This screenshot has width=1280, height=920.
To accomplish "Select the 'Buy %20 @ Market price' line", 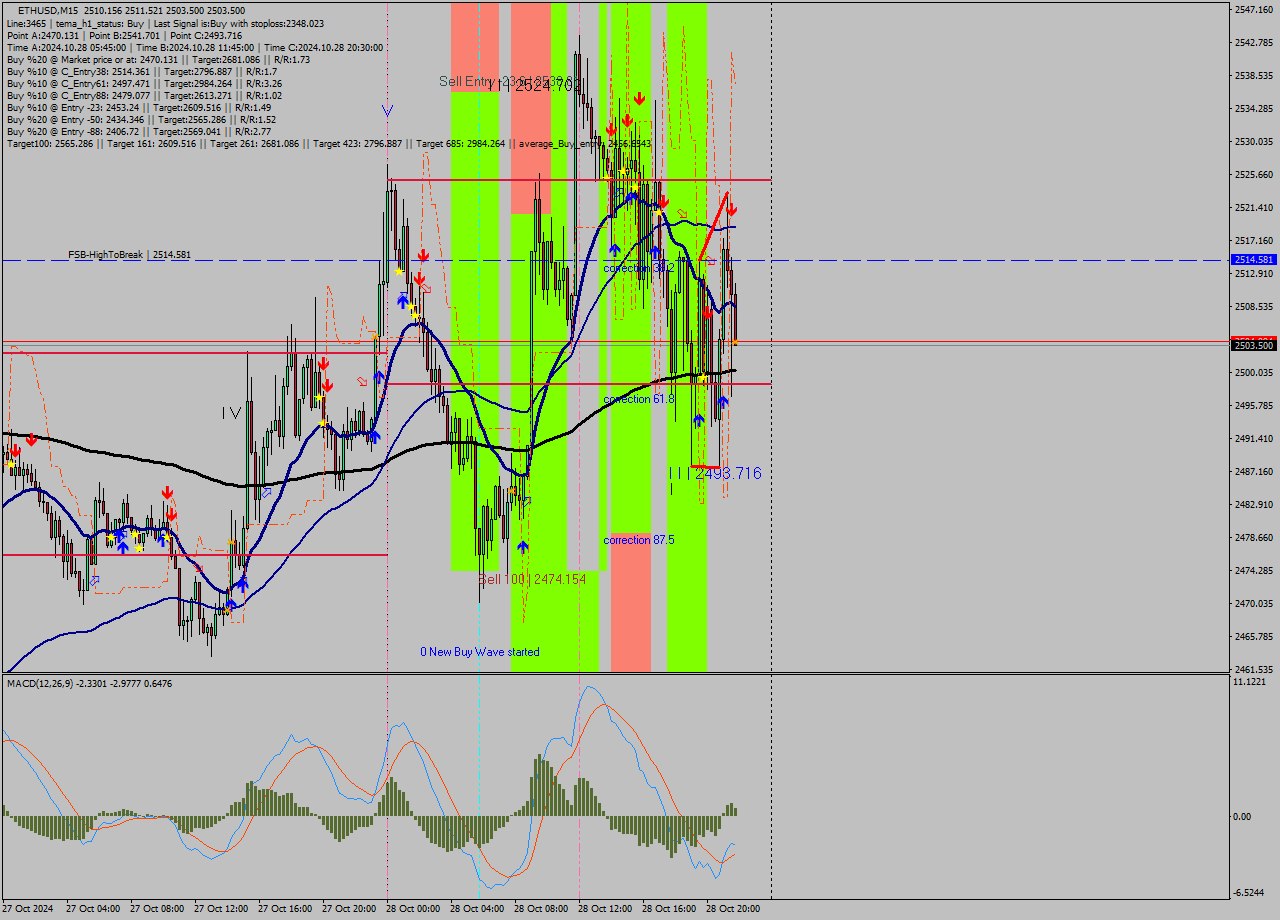I will point(158,59).
